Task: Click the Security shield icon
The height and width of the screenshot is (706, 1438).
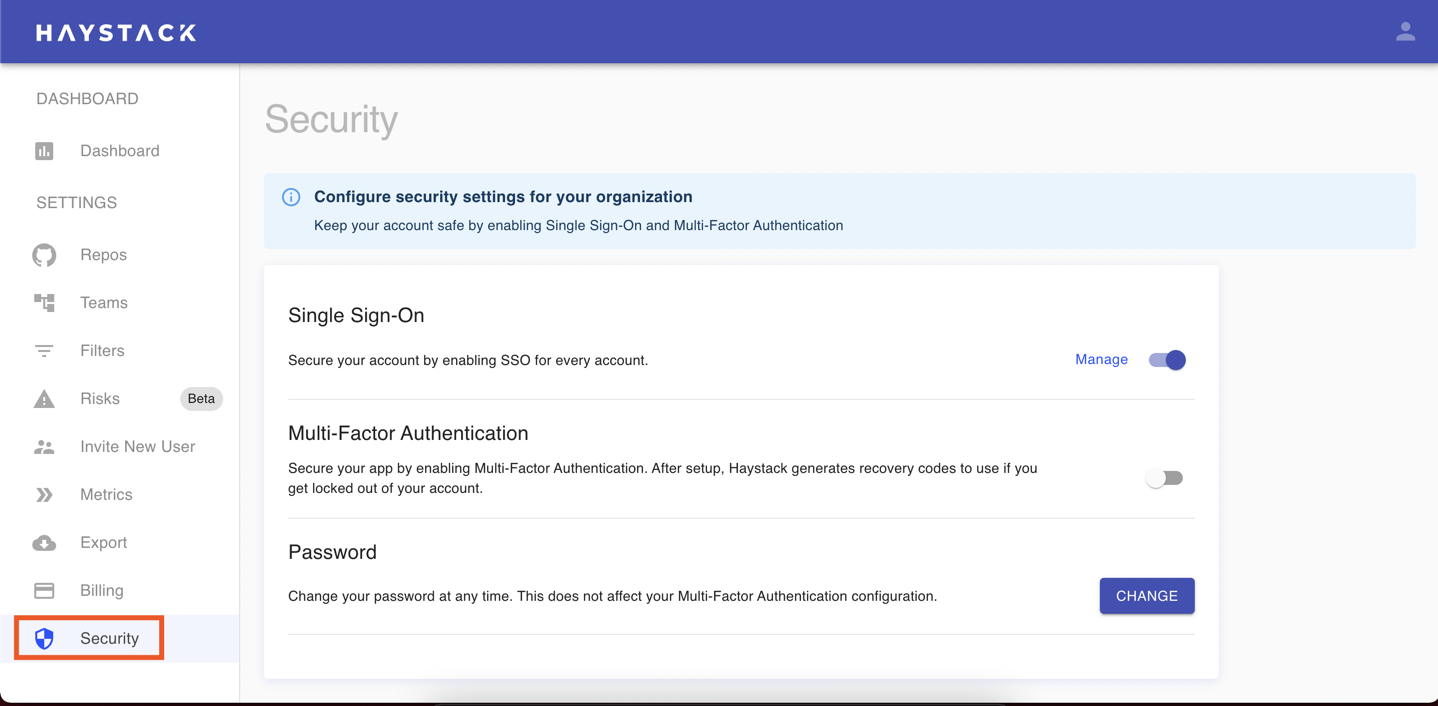Action: 44,639
